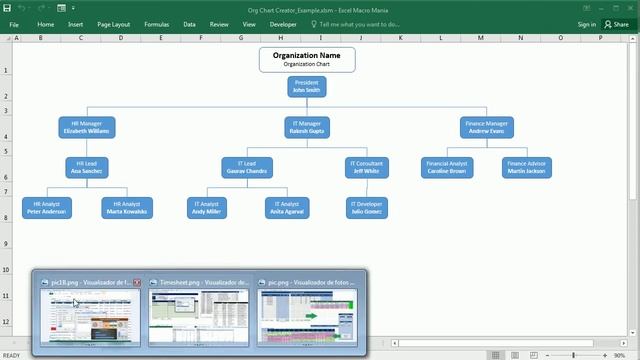The height and width of the screenshot is (360, 640).
Task: Select the Data ribbon tab
Action: point(189,24)
